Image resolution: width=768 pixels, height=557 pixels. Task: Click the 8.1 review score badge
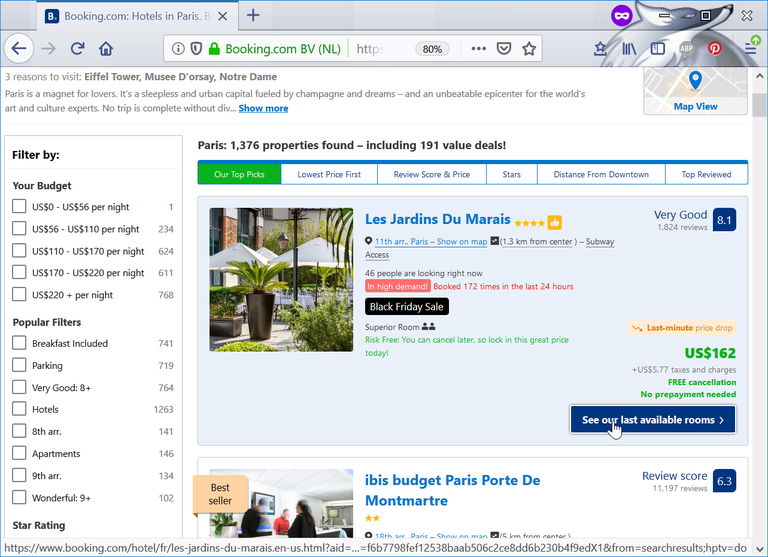tap(724, 220)
